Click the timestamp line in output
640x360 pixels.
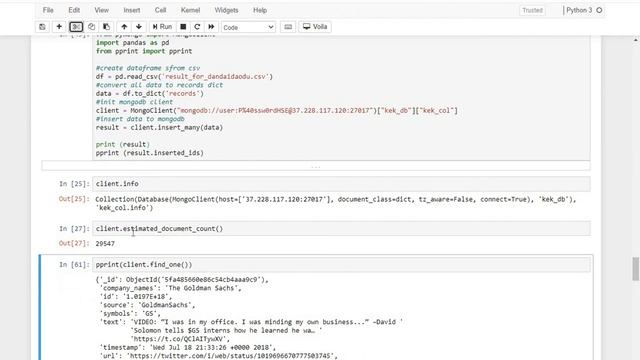point(188,347)
